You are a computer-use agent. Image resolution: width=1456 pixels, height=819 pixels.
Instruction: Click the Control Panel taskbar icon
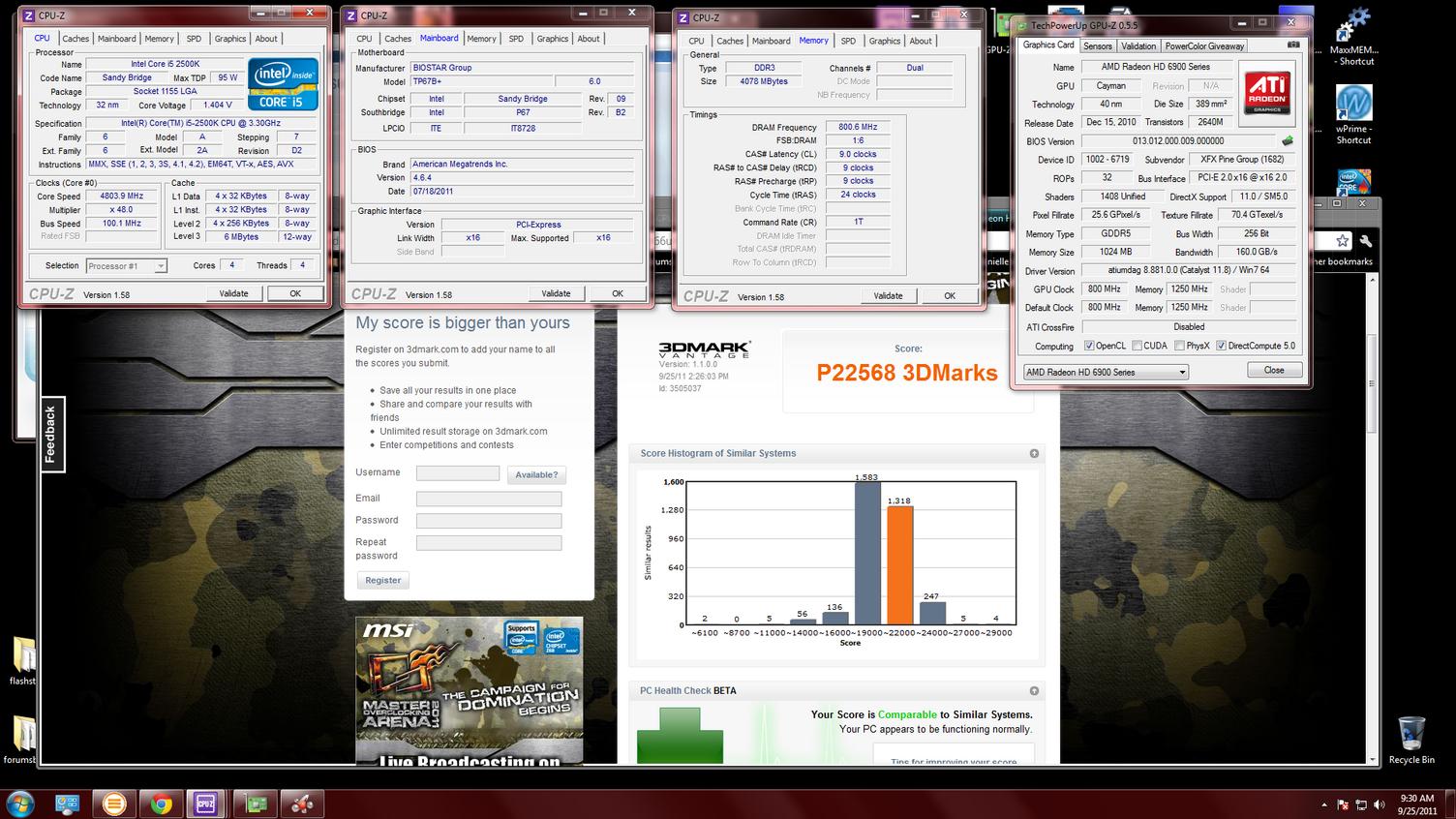click(68, 804)
